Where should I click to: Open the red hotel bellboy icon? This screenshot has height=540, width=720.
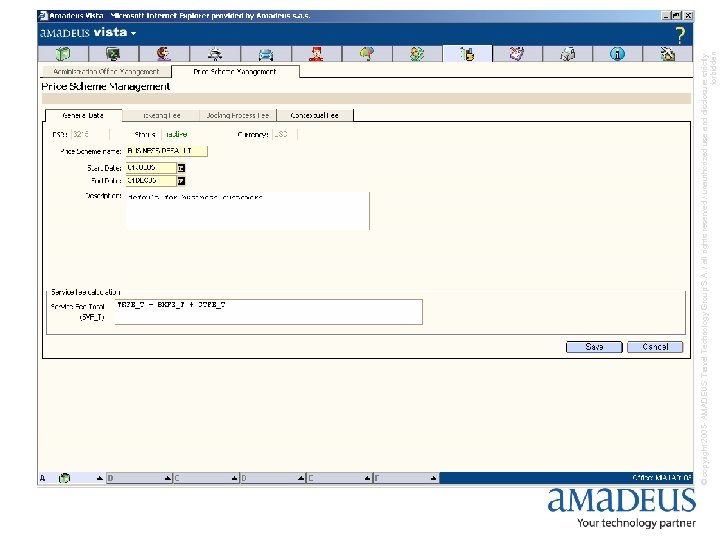coord(316,54)
